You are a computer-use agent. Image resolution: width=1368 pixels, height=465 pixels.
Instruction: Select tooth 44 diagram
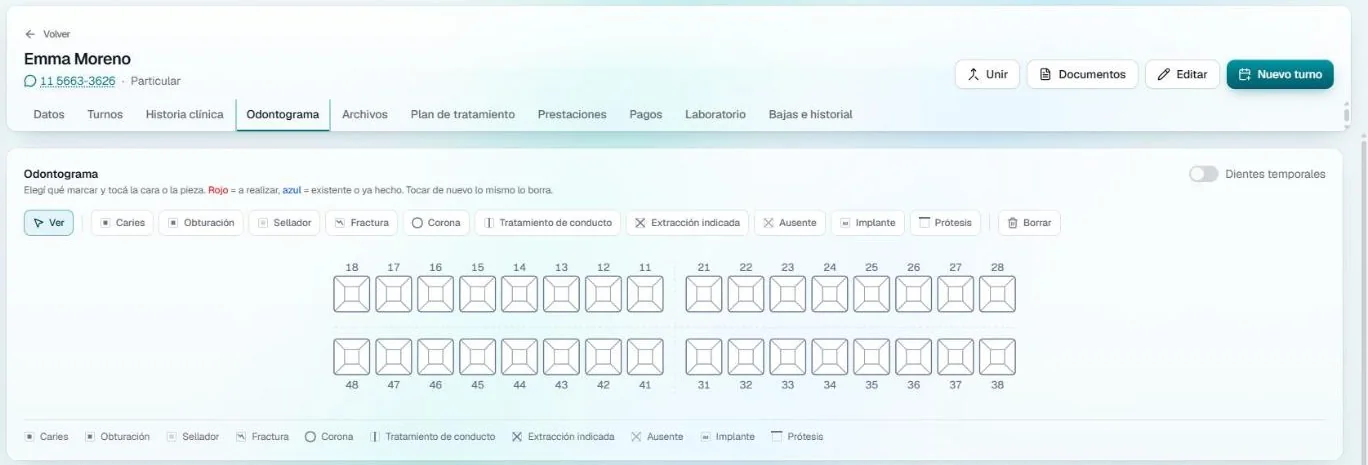(x=520, y=357)
